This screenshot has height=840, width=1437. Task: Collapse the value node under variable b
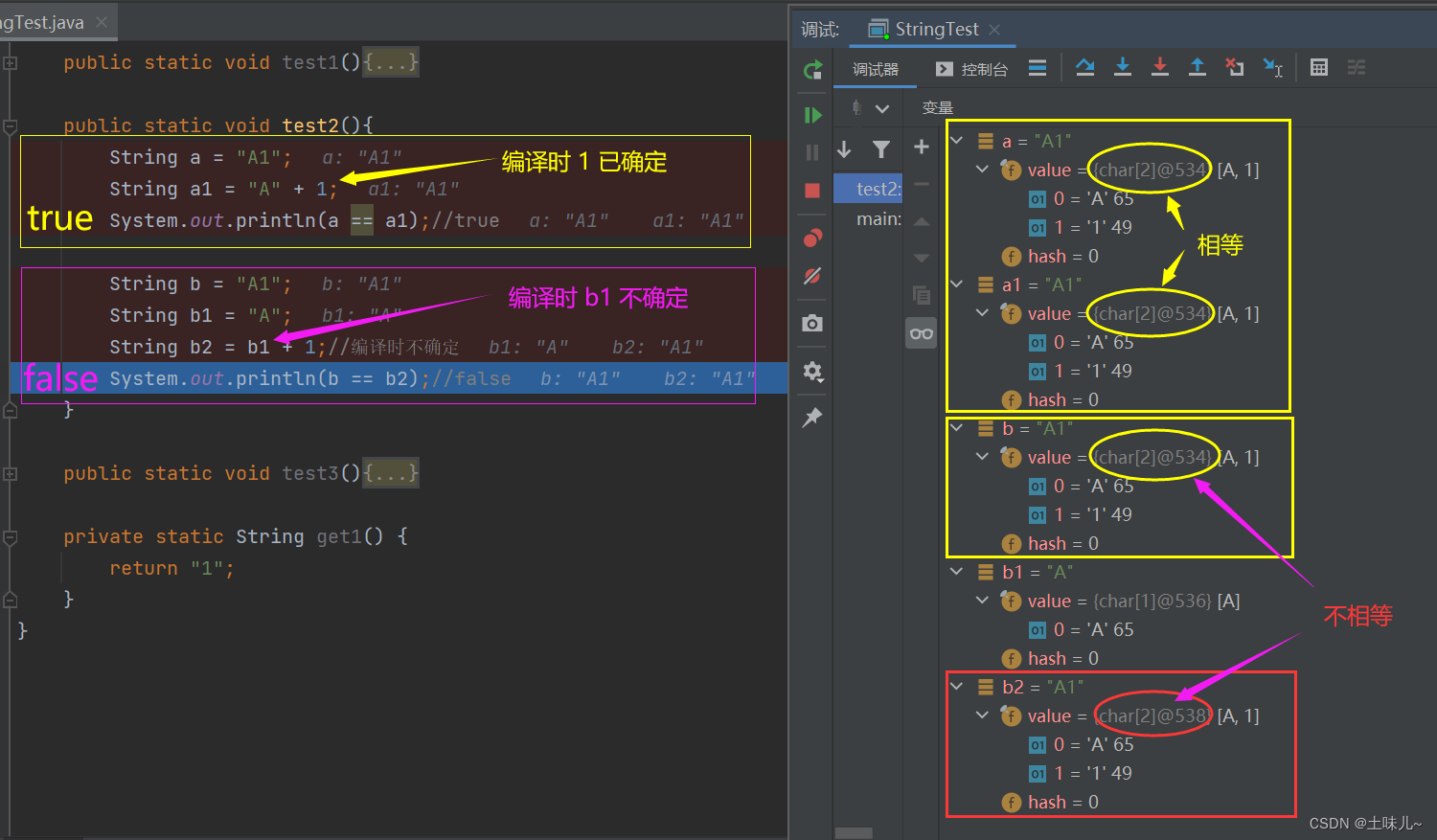(x=982, y=457)
